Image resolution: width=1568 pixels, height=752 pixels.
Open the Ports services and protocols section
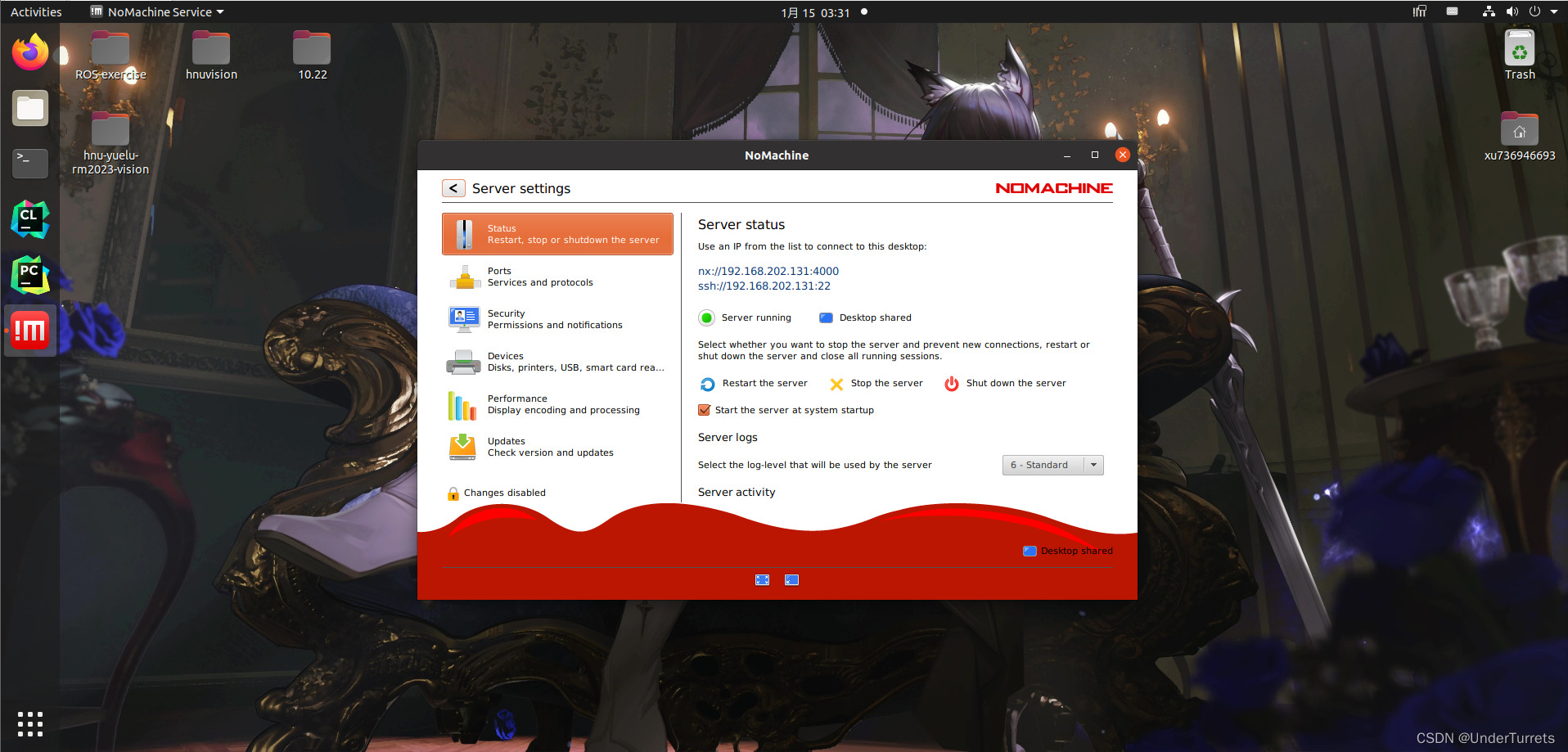click(557, 277)
